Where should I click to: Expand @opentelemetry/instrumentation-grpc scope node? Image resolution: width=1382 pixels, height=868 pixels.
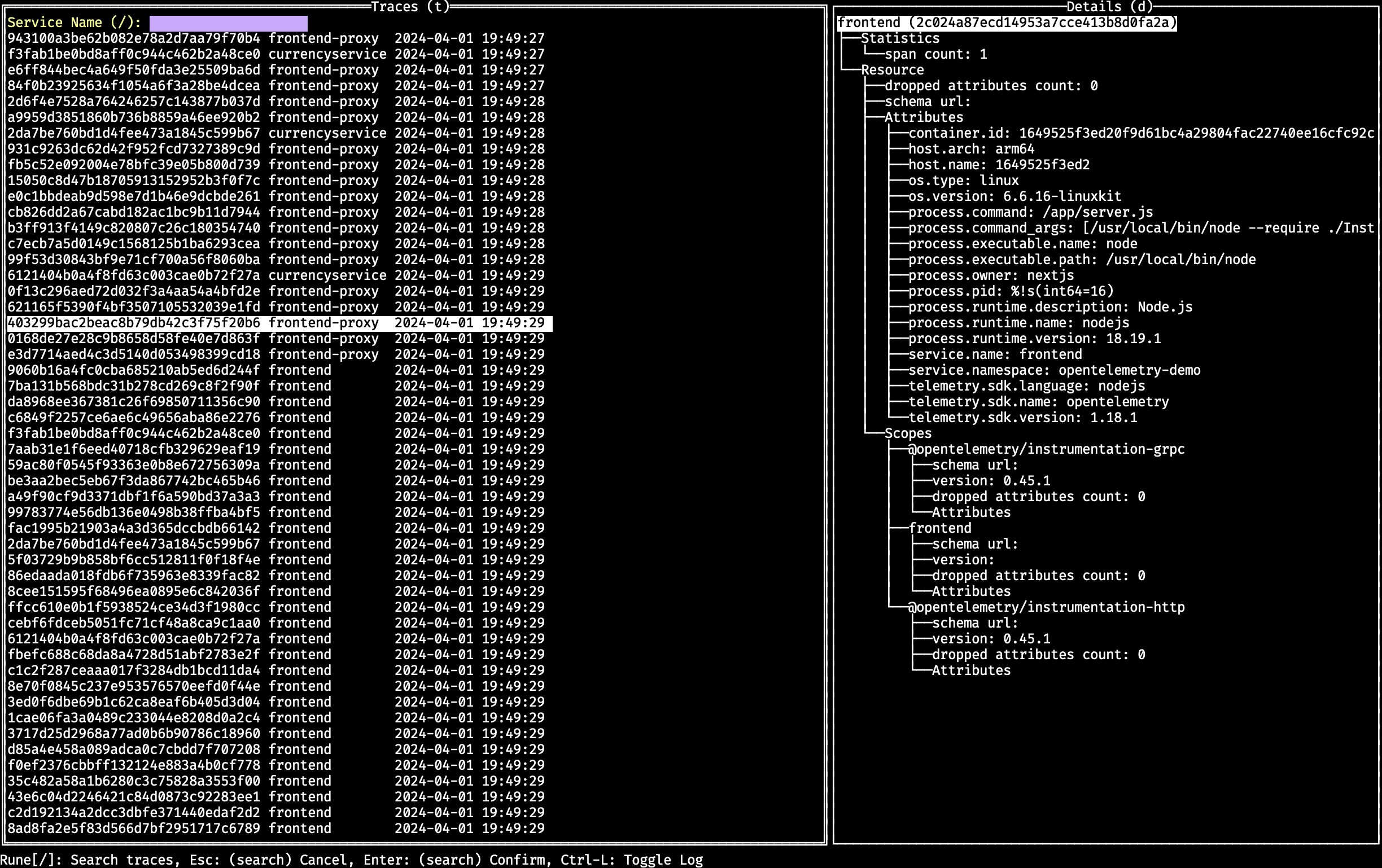1046,449
